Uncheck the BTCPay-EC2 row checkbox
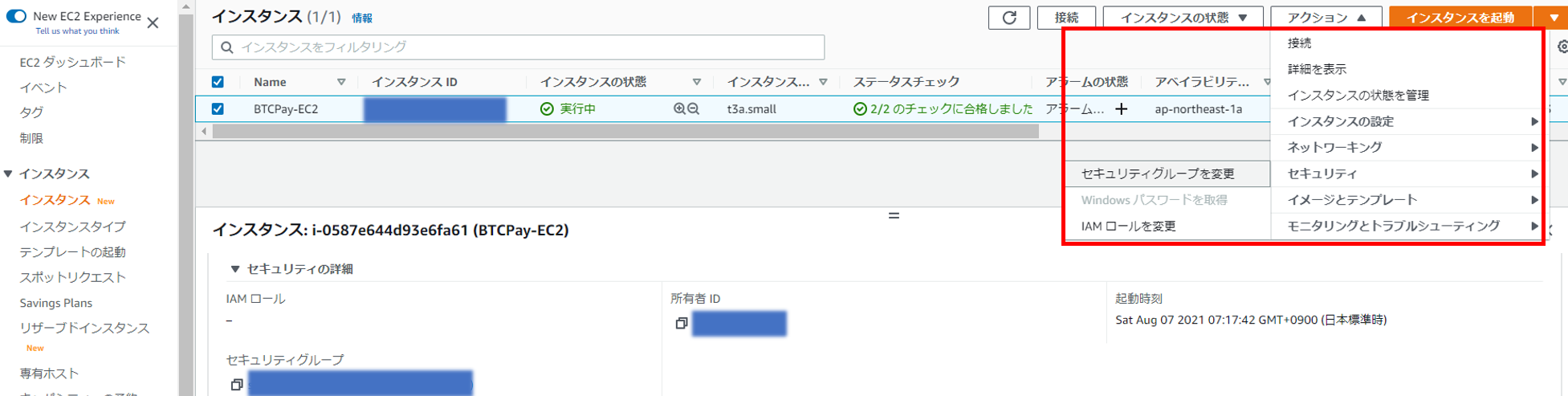The height and width of the screenshot is (396, 1568). [x=218, y=108]
